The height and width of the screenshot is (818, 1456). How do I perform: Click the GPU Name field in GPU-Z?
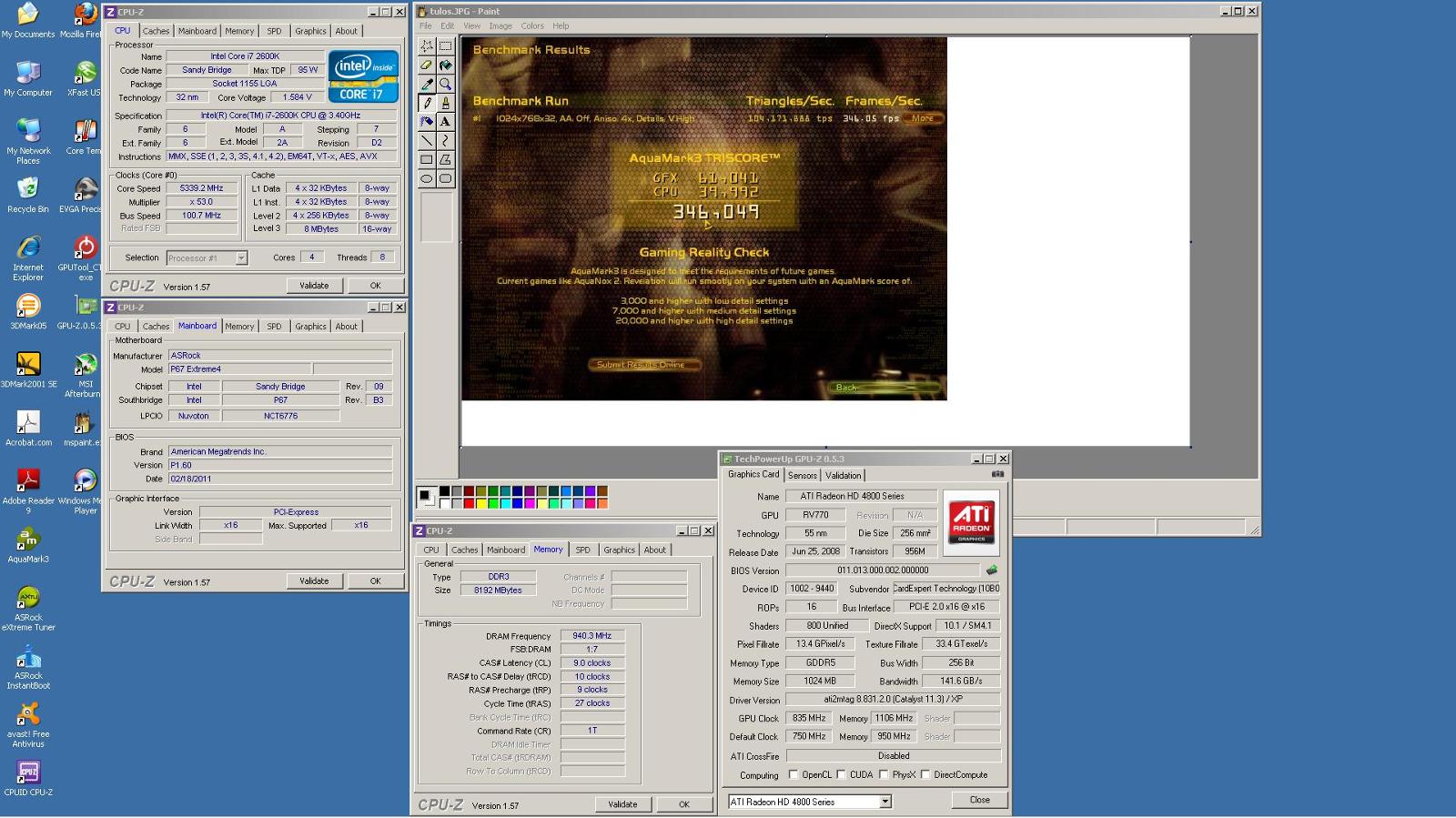[861, 496]
